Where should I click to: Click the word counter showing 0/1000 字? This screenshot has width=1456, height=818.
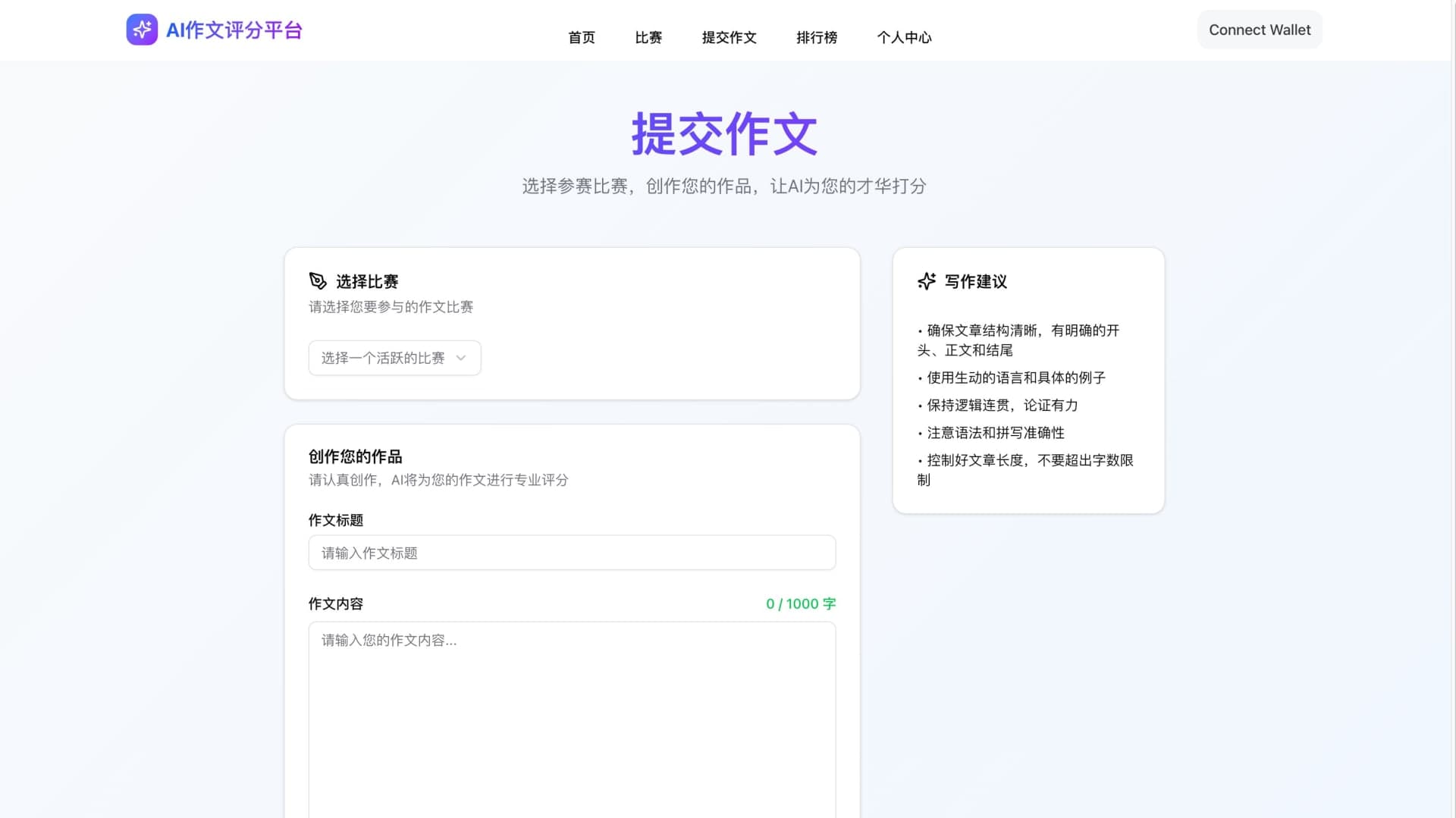coord(799,603)
